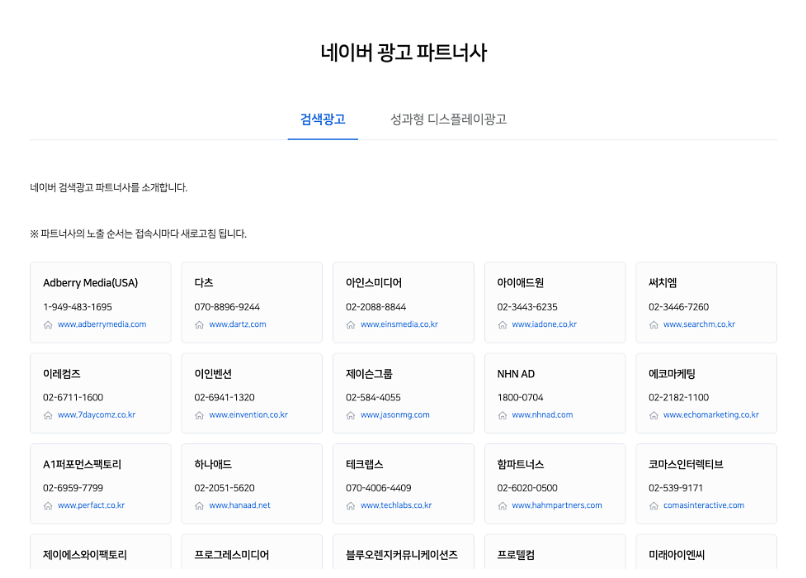Follow the www.iadone.co.kr link
The height and width of the screenshot is (578, 806).
click(x=544, y=324)
